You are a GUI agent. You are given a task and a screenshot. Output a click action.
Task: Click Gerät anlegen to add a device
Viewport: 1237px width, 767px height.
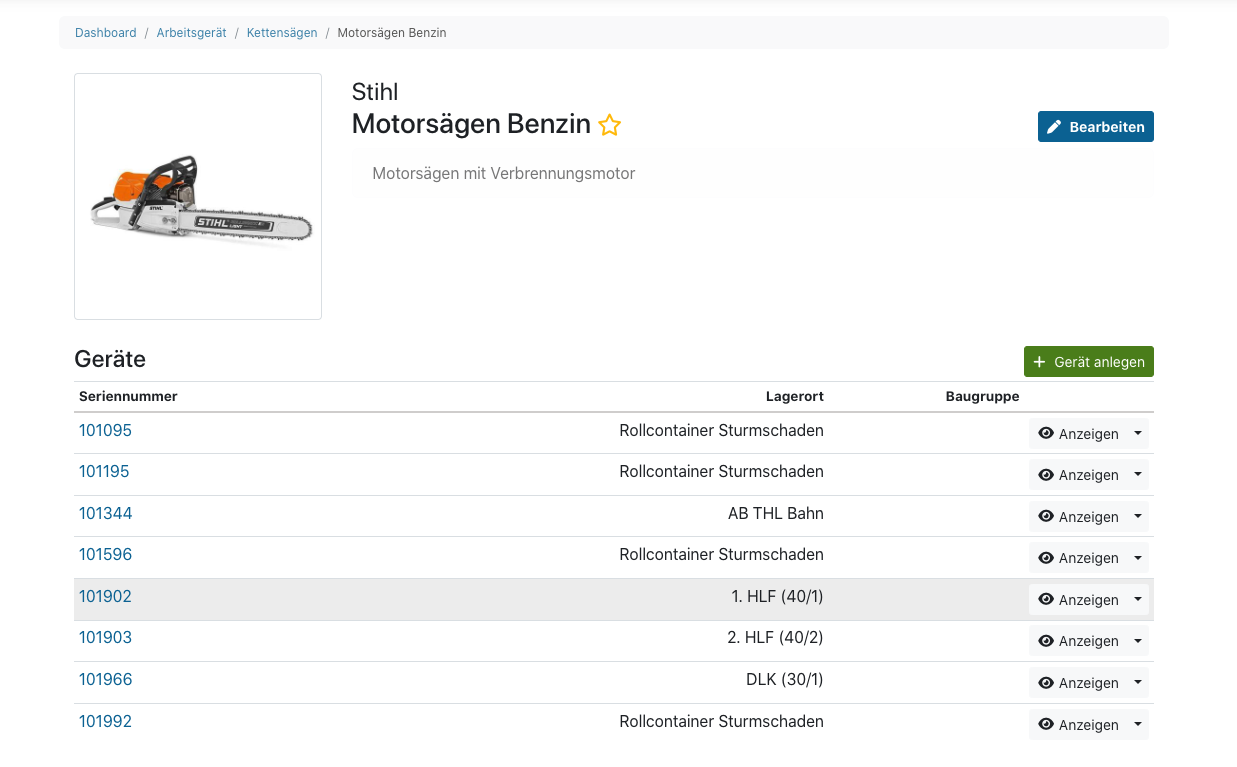coord(1088,362)
